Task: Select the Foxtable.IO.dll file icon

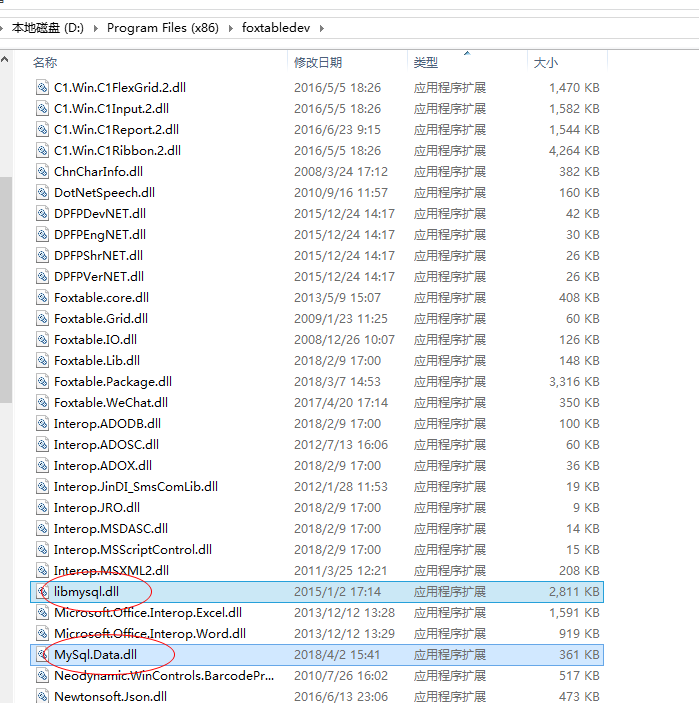Action: [42, 339]
